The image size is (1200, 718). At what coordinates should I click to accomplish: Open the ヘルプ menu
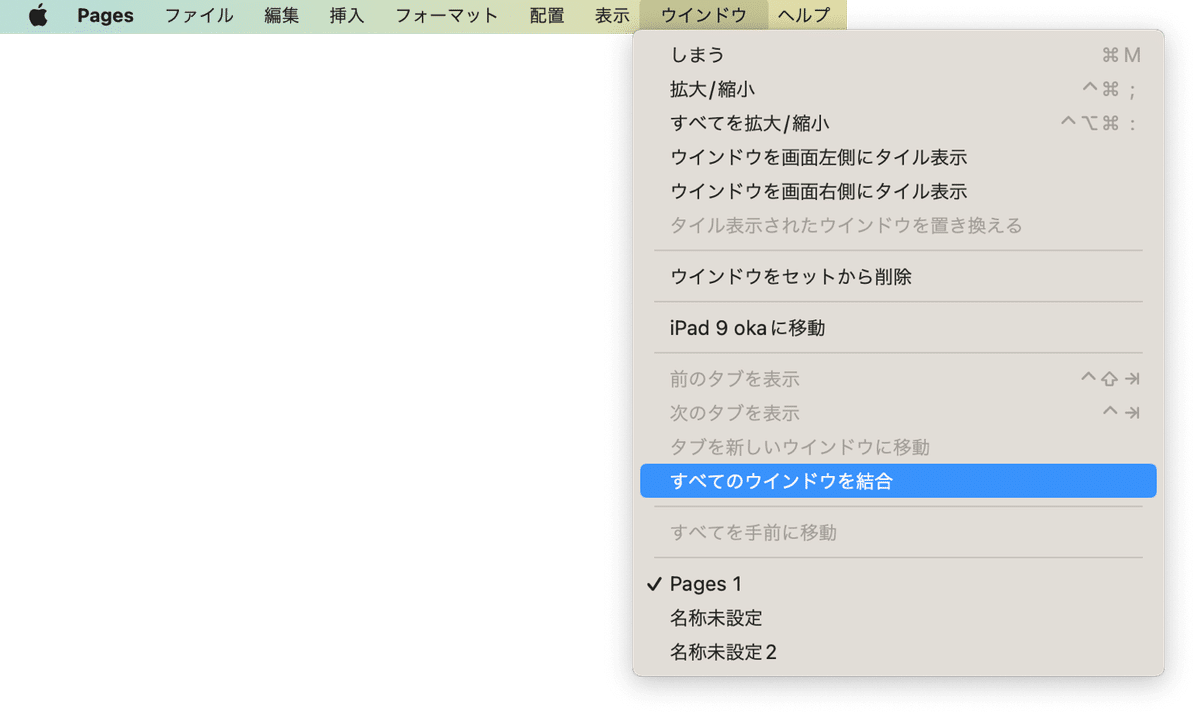tap(804, 16)
